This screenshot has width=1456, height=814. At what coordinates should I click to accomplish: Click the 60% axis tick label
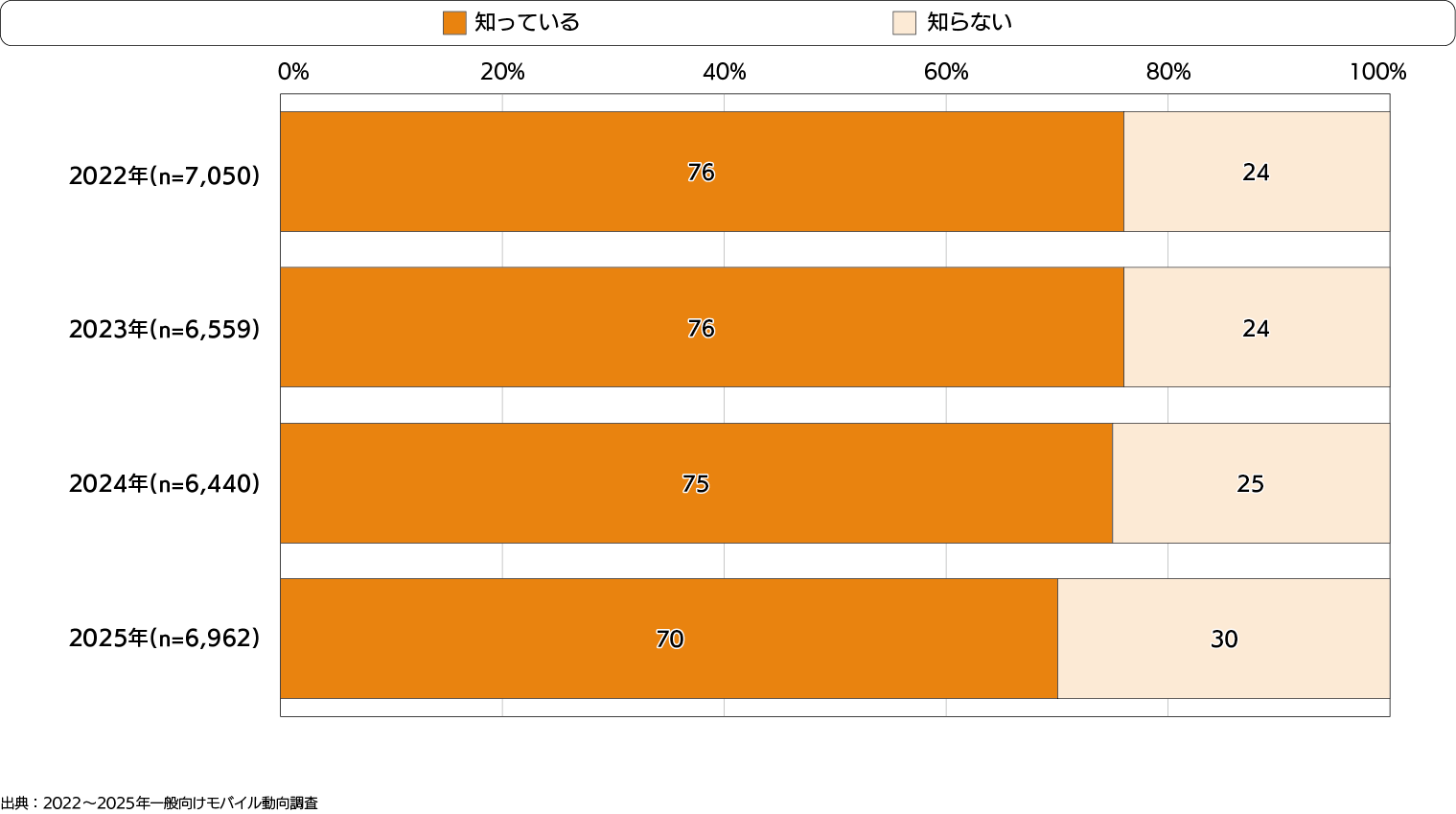[946, 72]
